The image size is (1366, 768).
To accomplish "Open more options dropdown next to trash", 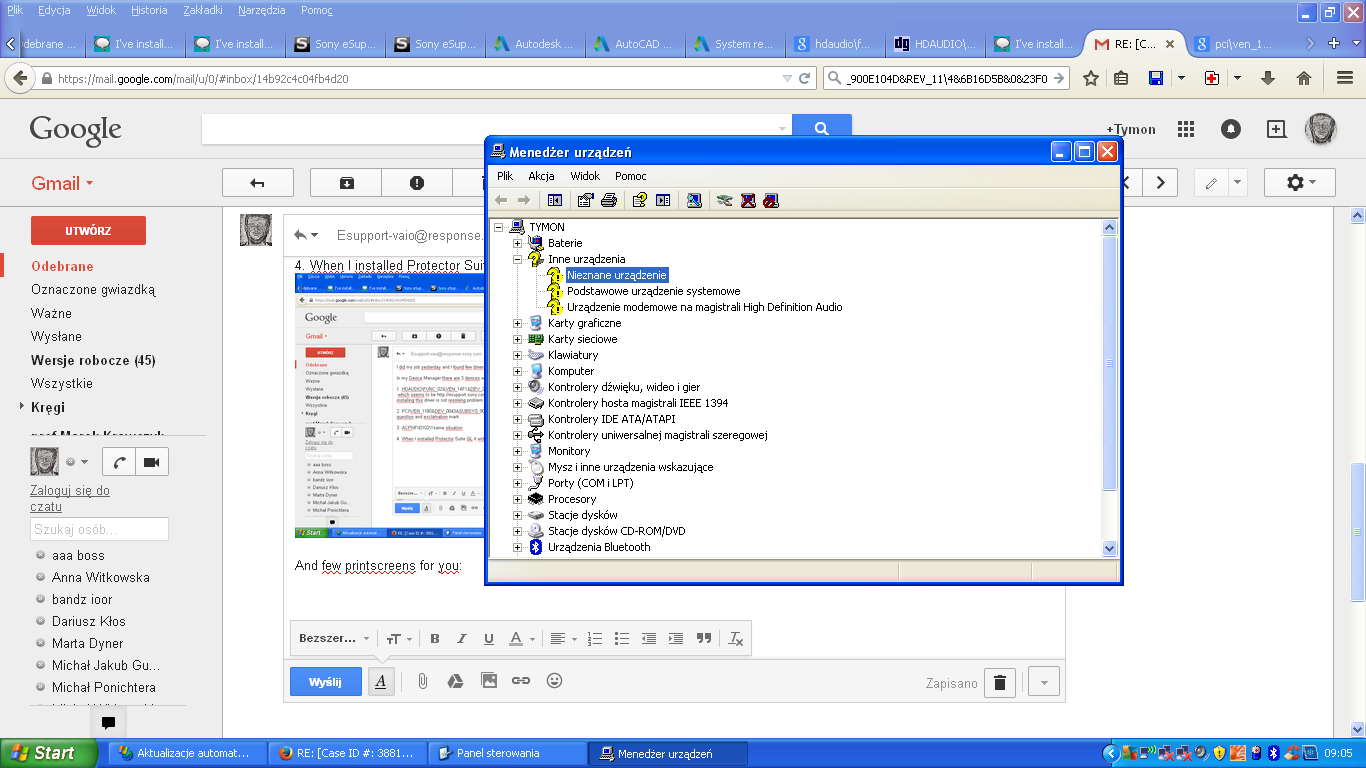I will pyautogui.click(x=1044, y=683).
